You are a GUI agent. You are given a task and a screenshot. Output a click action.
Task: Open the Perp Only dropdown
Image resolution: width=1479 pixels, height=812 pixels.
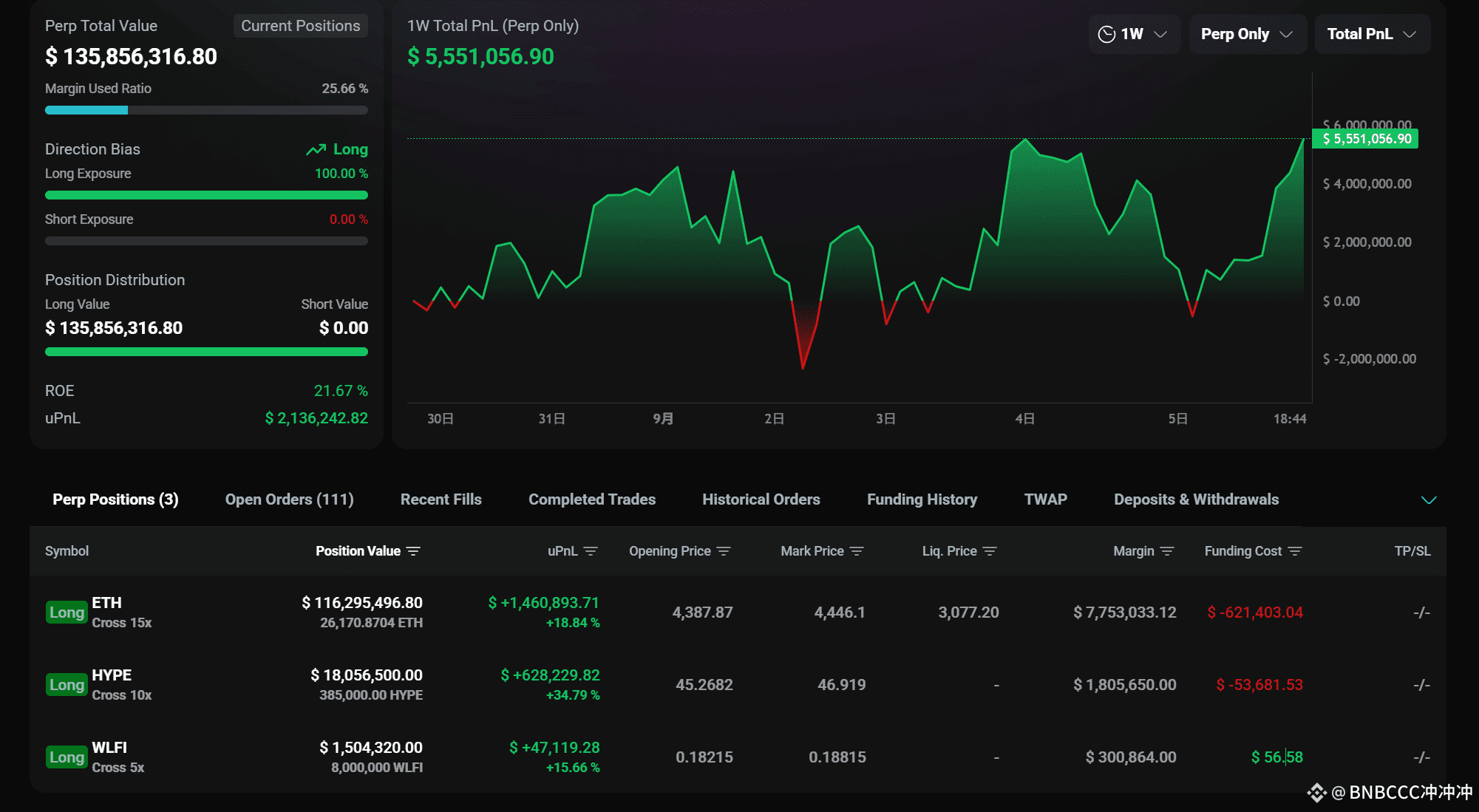click(1247, 34)
